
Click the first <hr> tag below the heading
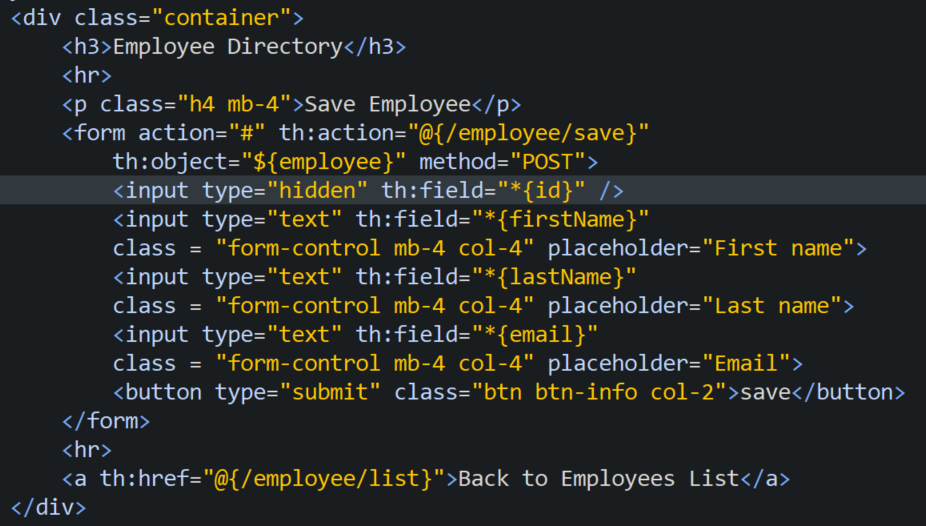87,76
